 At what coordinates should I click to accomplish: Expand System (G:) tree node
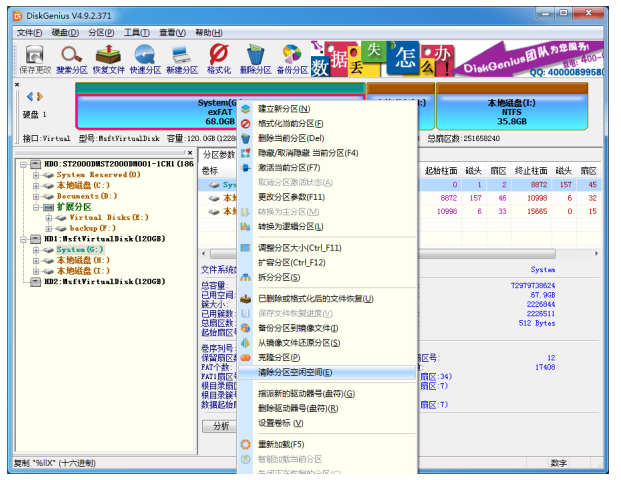tap(36, 250)
